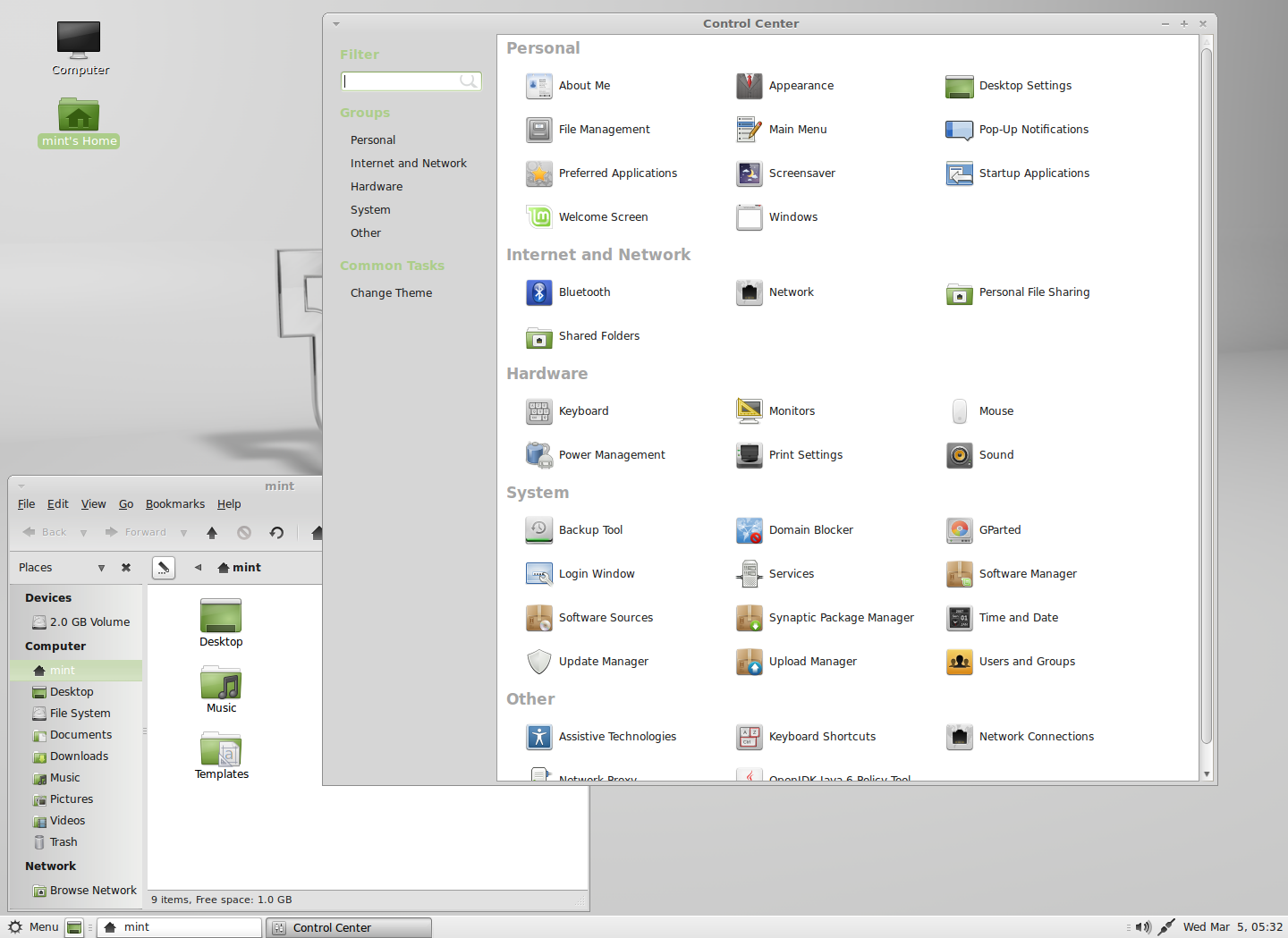This screenshot has width=1288, height=938.
Task: Open Network settings item
Action: click(x=775, y=292)
